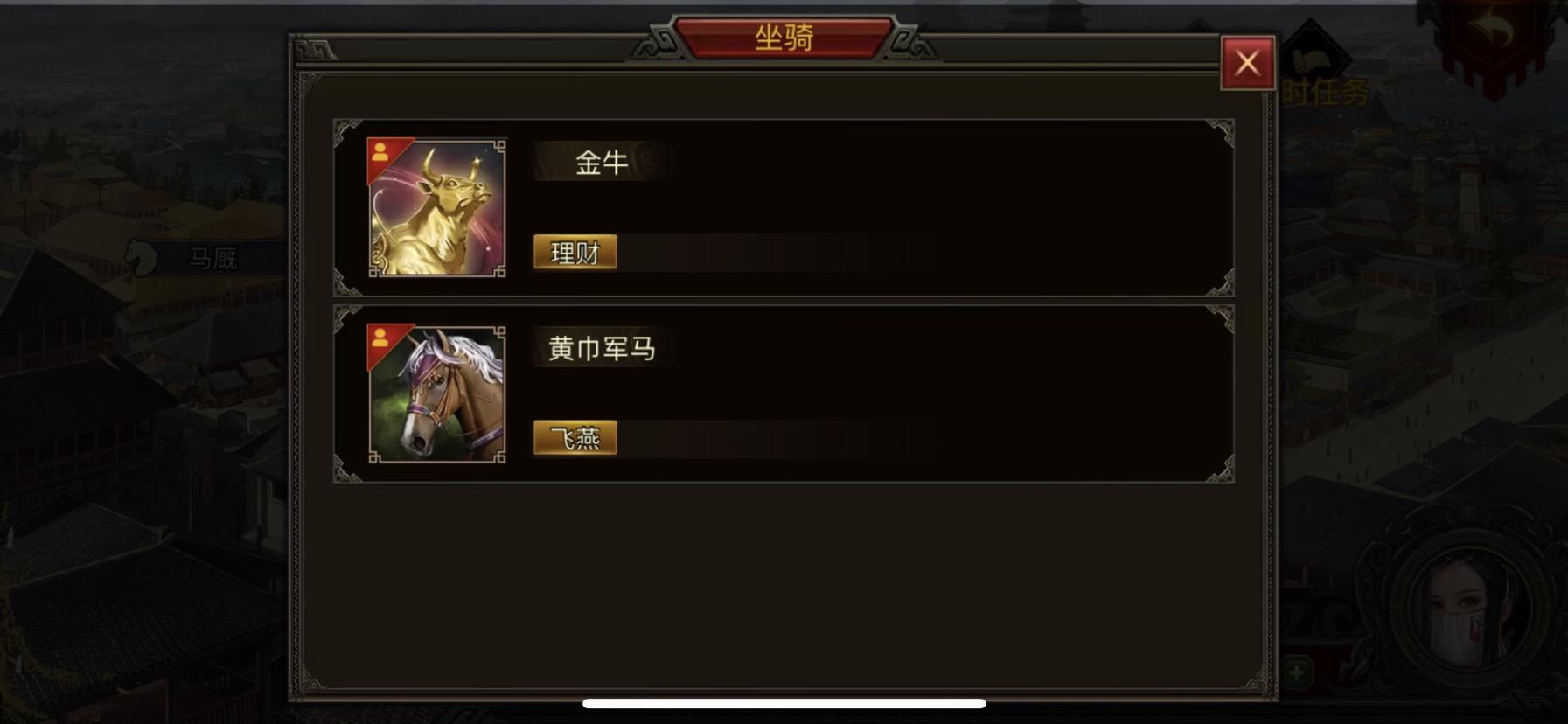This screenshot has width=1568, height=724.
Task: Select the 金牛 golden ox portrait
Action: [436, 208]
